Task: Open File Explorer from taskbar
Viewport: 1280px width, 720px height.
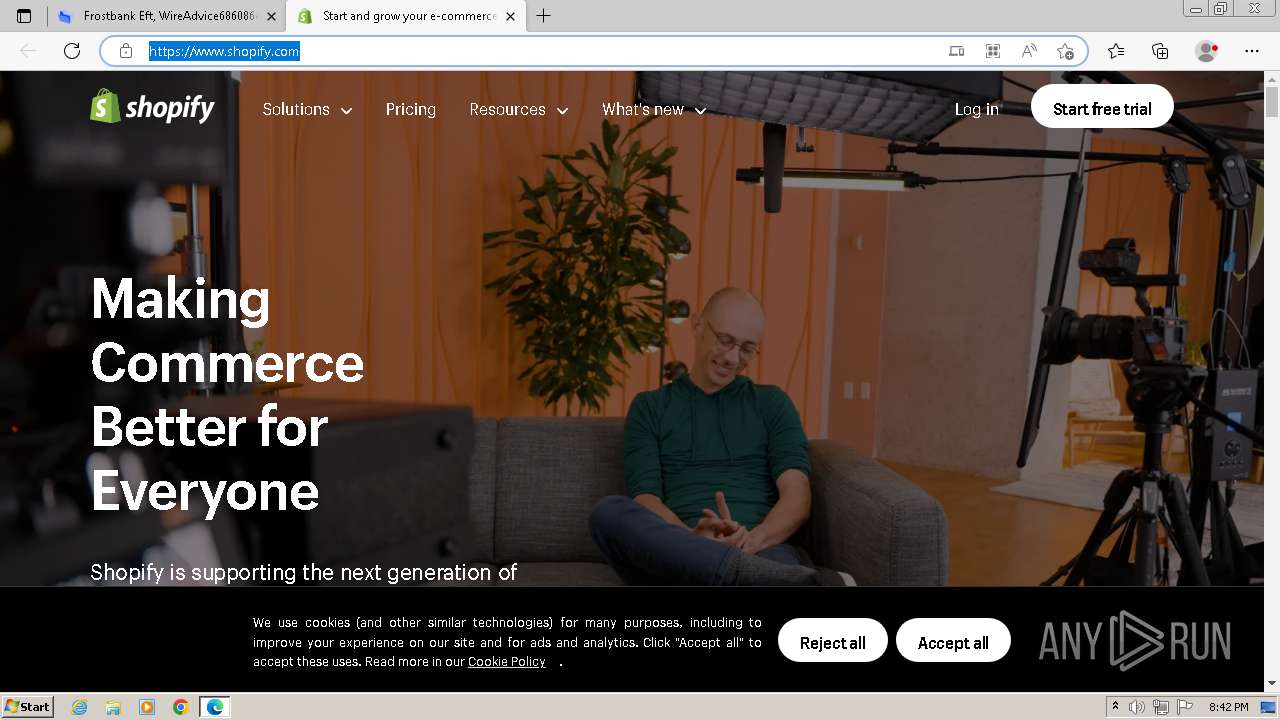Action: coord(113,707)
